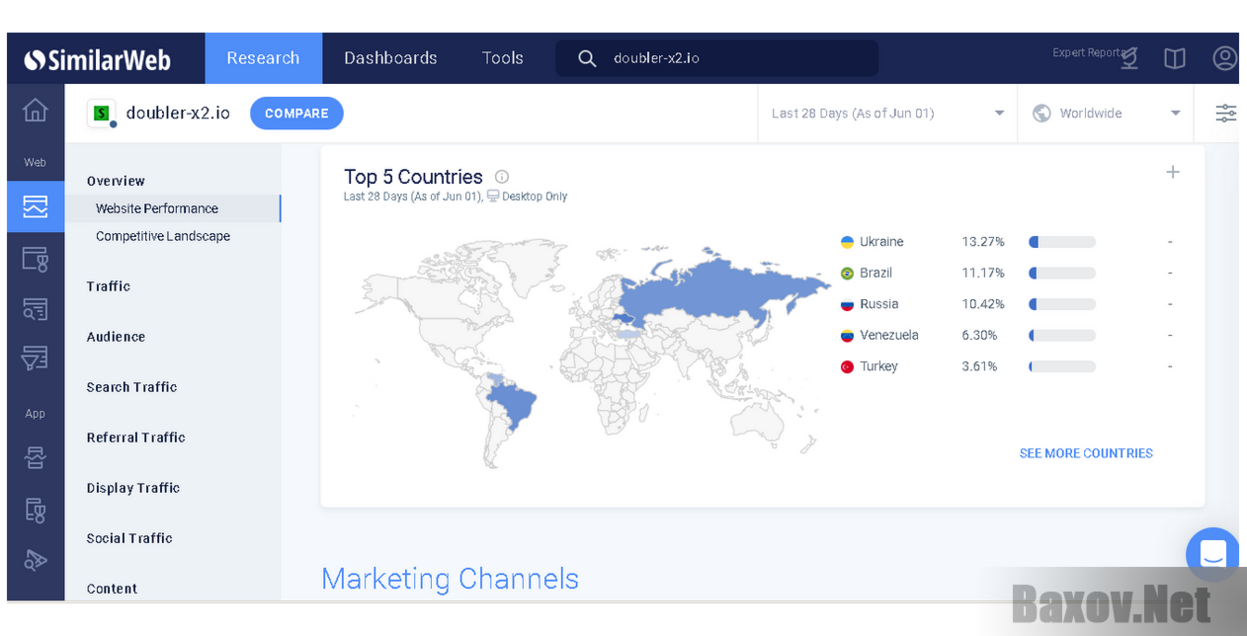Open the app analysis icon under App
The height and width of the screenshot is (636, 1247).
[x=35, y=458]
